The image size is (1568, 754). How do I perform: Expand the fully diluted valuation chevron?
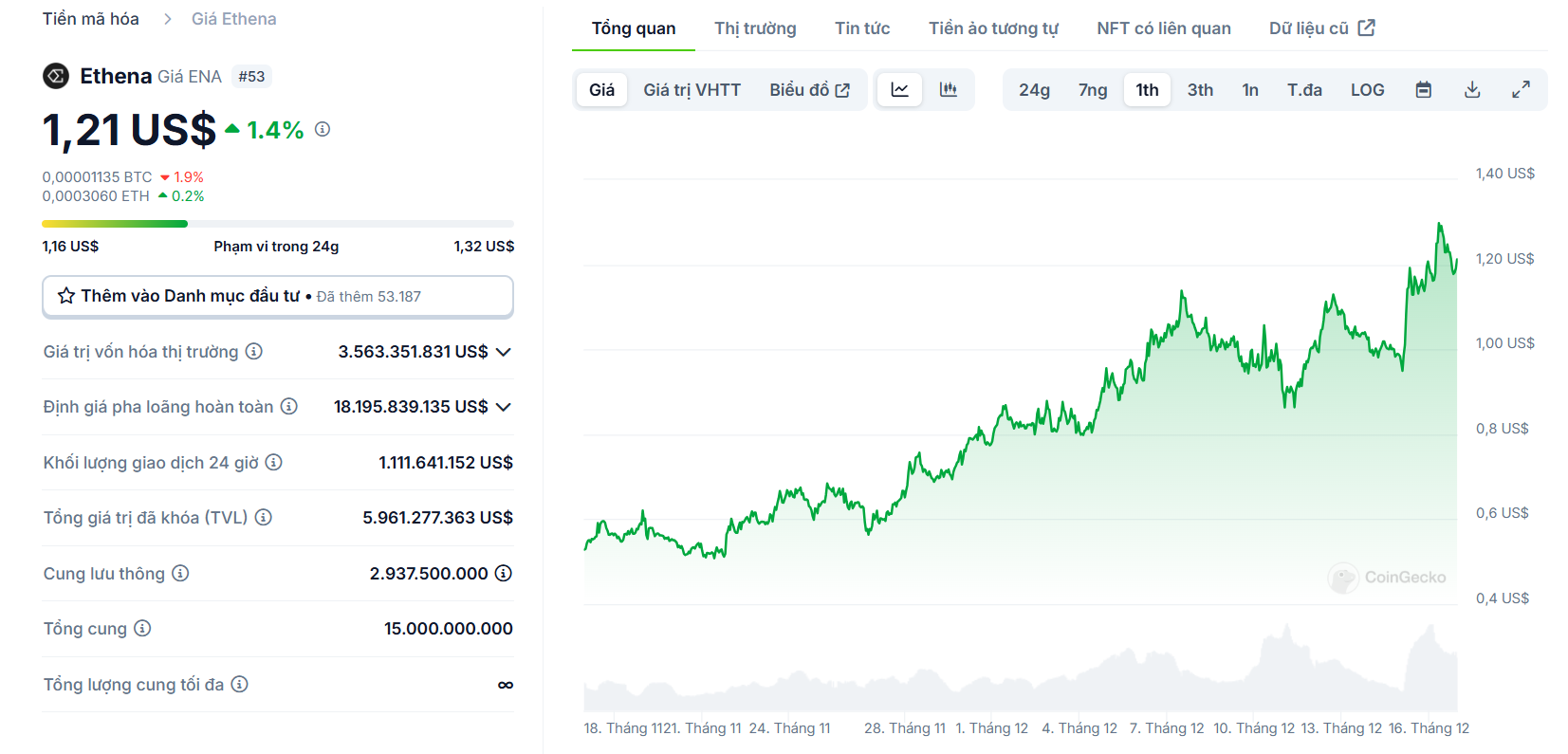(x=504, y=407)
